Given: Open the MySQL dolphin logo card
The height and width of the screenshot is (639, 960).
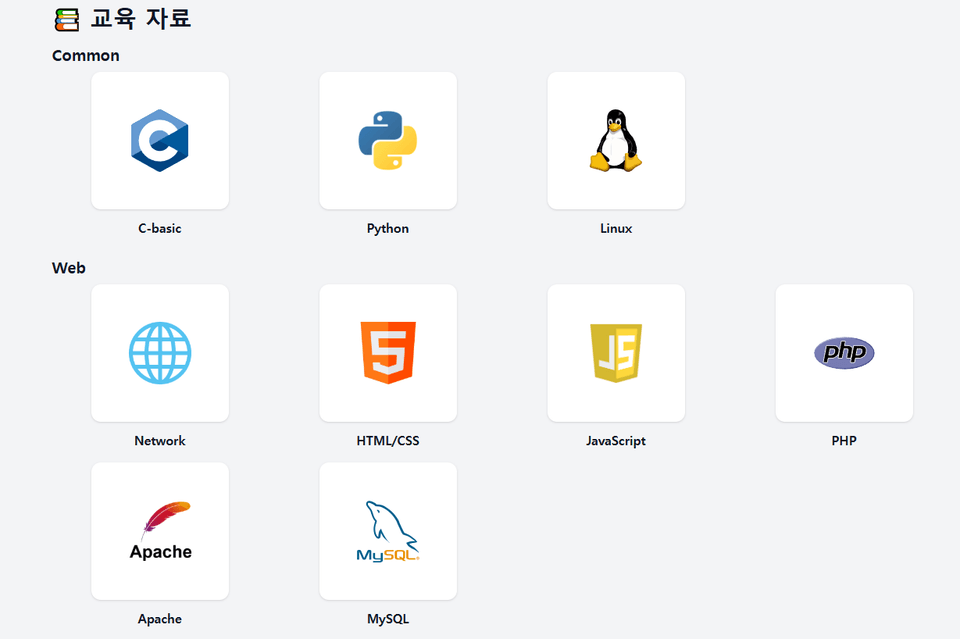Looking at the screenshot, I should [x=388, y=531].
